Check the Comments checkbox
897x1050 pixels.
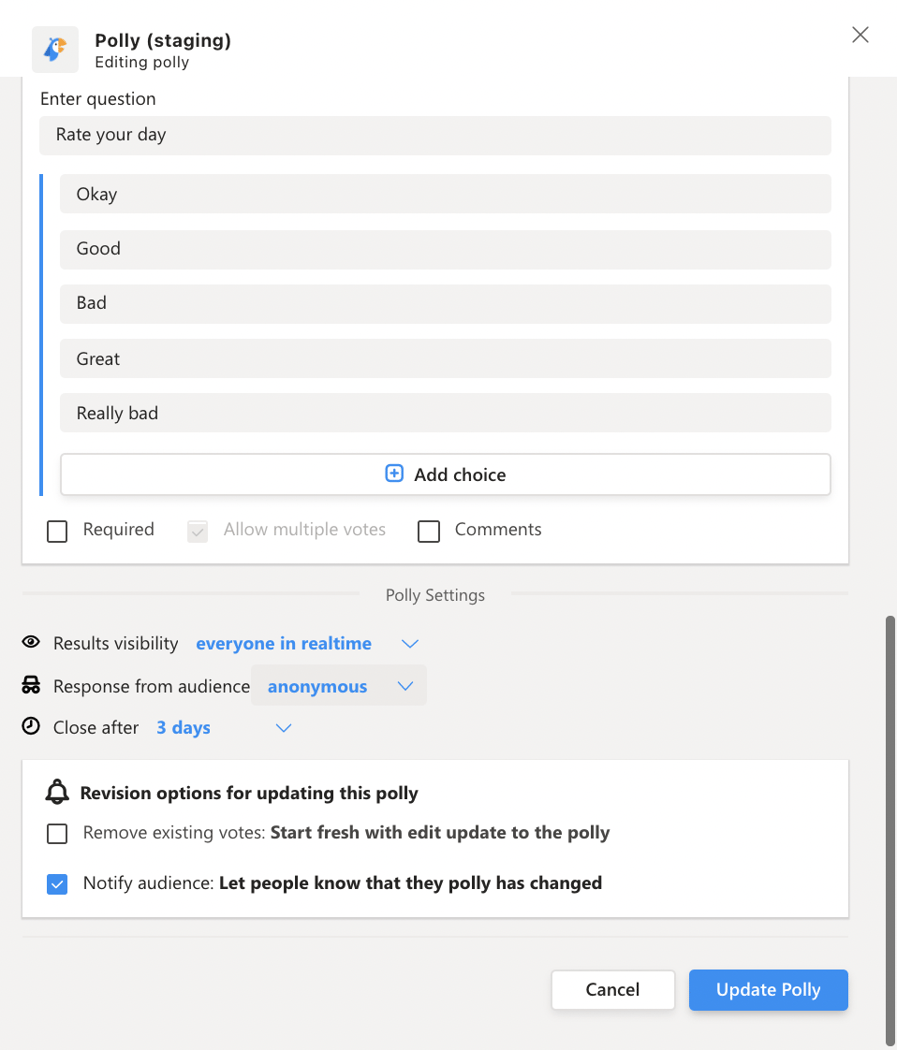point(429,531)
